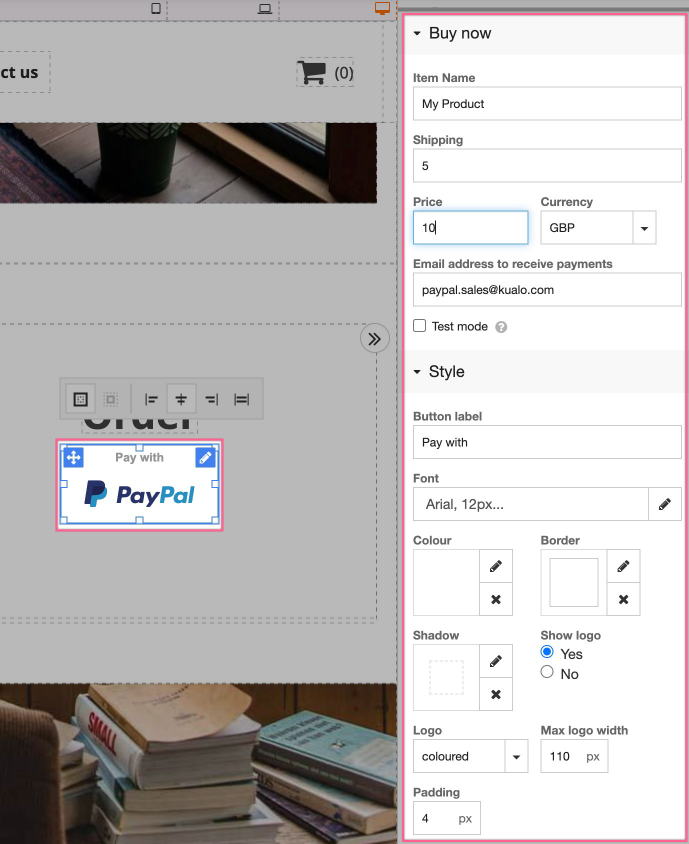Image resolution: width=689 pixels, height=844 pixels.
Task: Select the desktop monitor preview icon
Action: click(x=382, y=8)
